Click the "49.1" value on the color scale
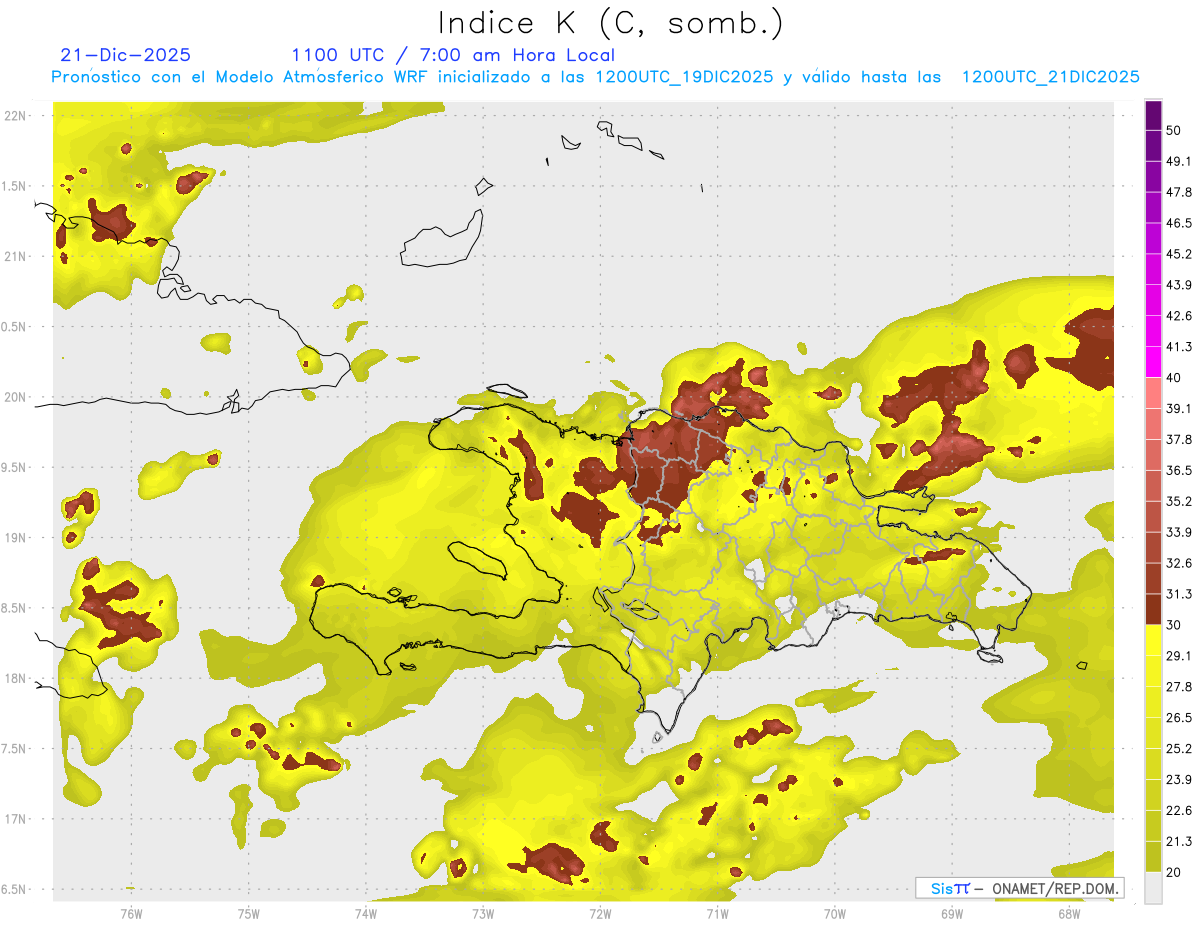The image size is (1200, 927). click(x=1179, y=161)
